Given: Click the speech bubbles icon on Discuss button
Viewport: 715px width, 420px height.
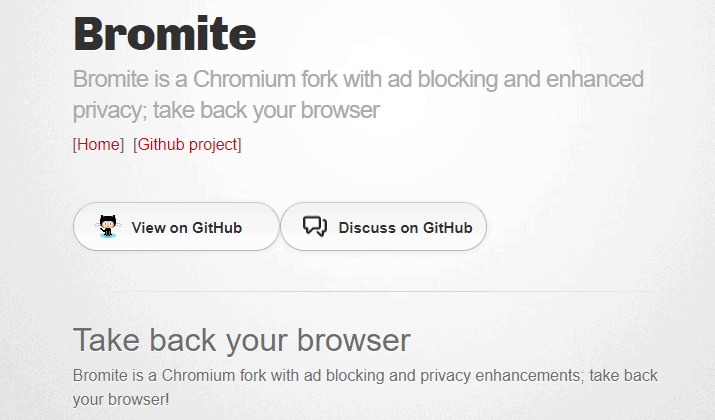Looking at the screenshot, I should tap(315, 226).
